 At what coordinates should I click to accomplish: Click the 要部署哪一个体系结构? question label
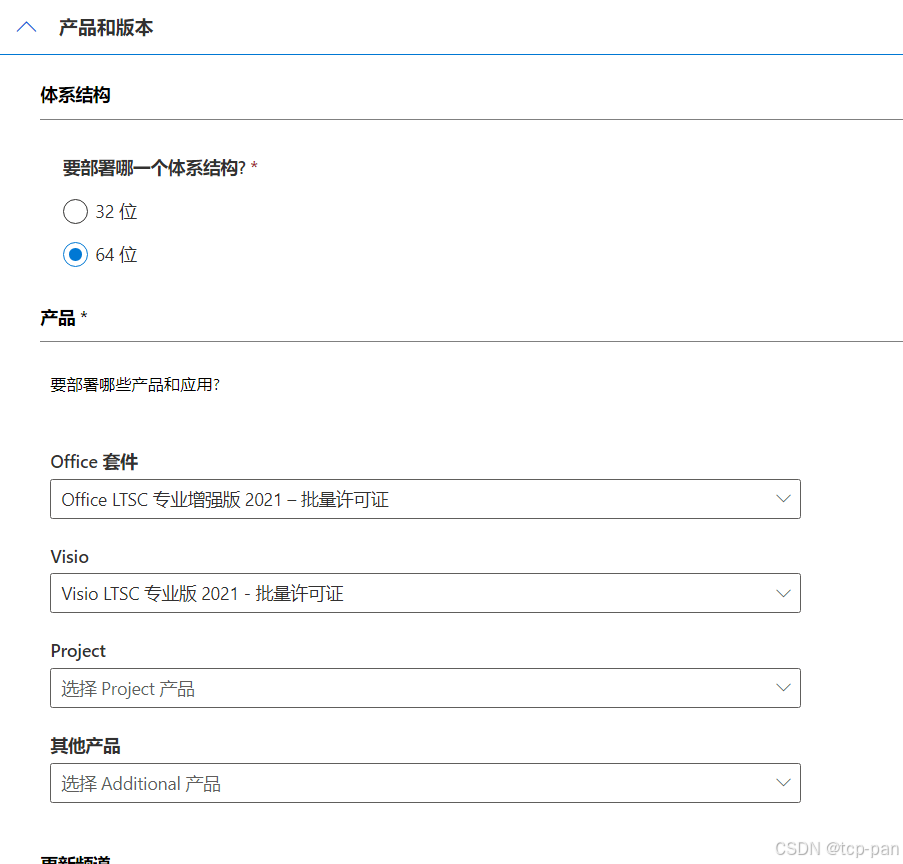pos(154,168)
